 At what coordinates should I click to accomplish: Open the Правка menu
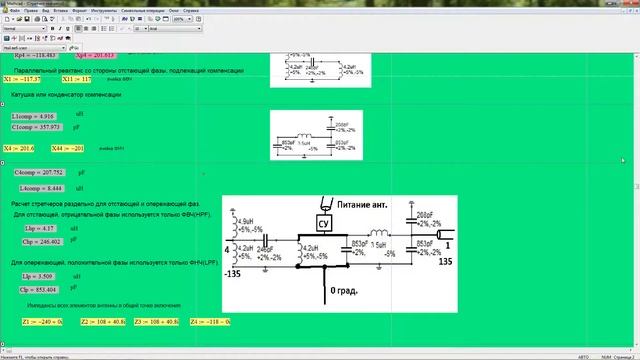(x=31, y=11)
